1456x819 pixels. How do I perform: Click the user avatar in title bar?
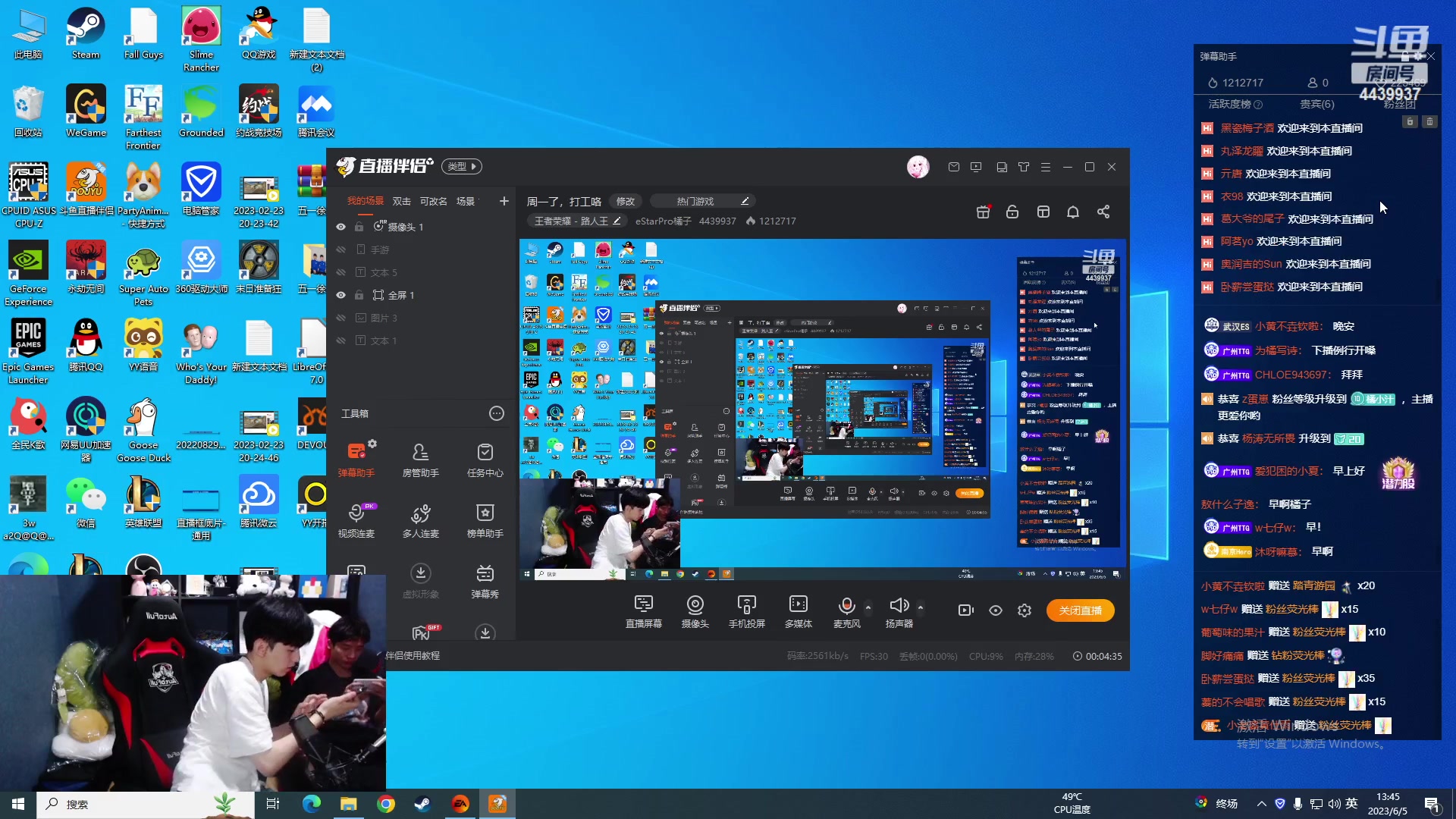click(918, 167)
